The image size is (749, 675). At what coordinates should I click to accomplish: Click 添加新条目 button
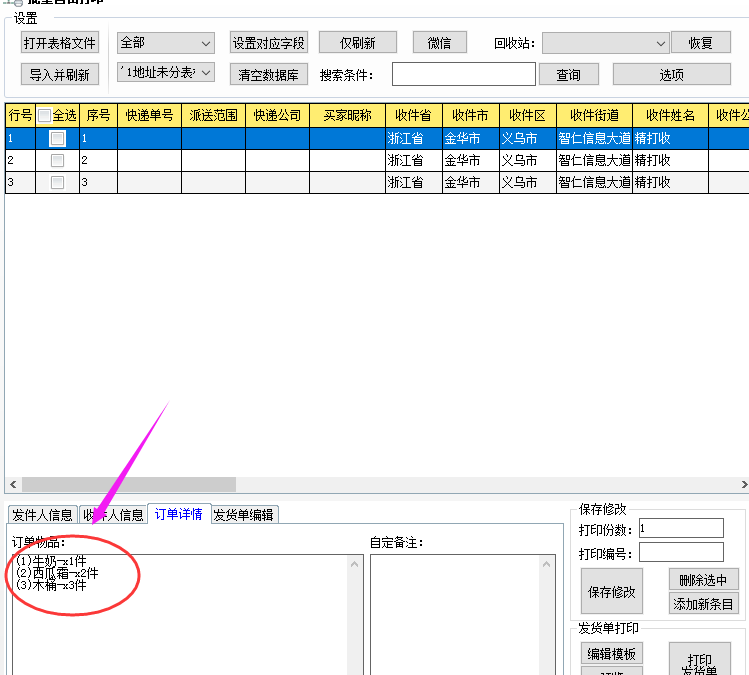tap(703, 603)
